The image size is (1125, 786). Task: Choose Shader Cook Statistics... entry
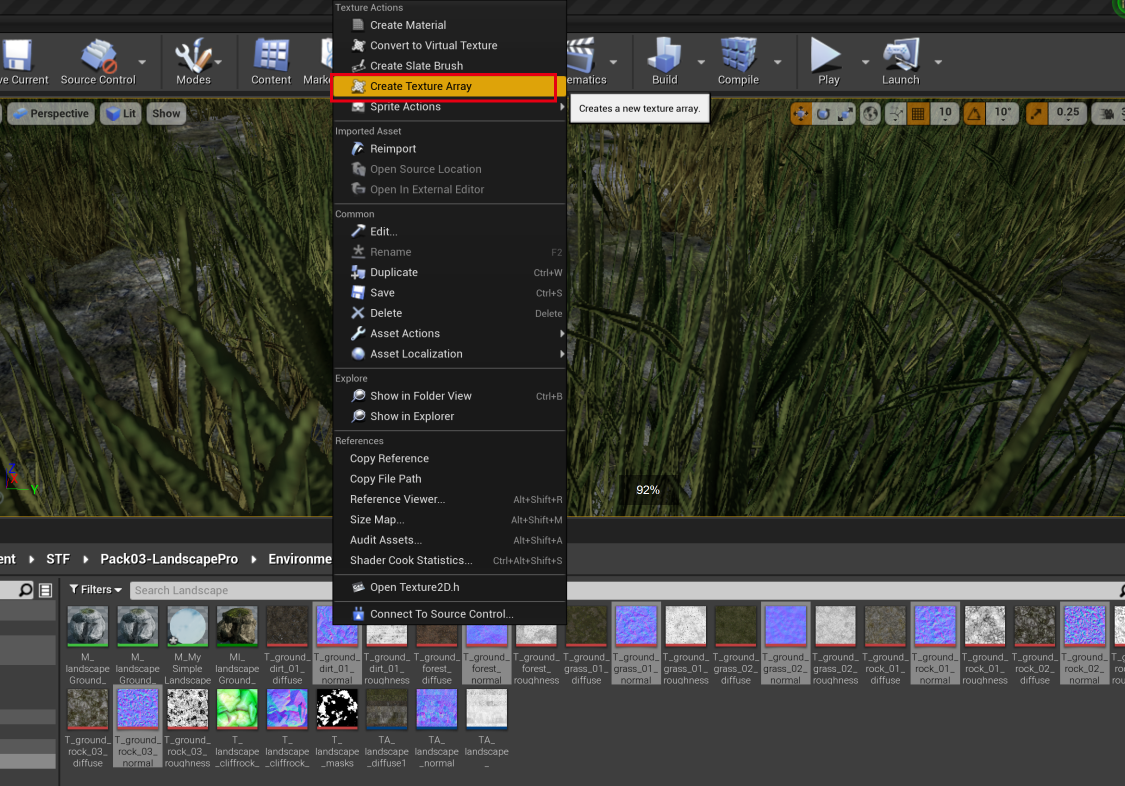pyautogui.click(x=450, y=560)
